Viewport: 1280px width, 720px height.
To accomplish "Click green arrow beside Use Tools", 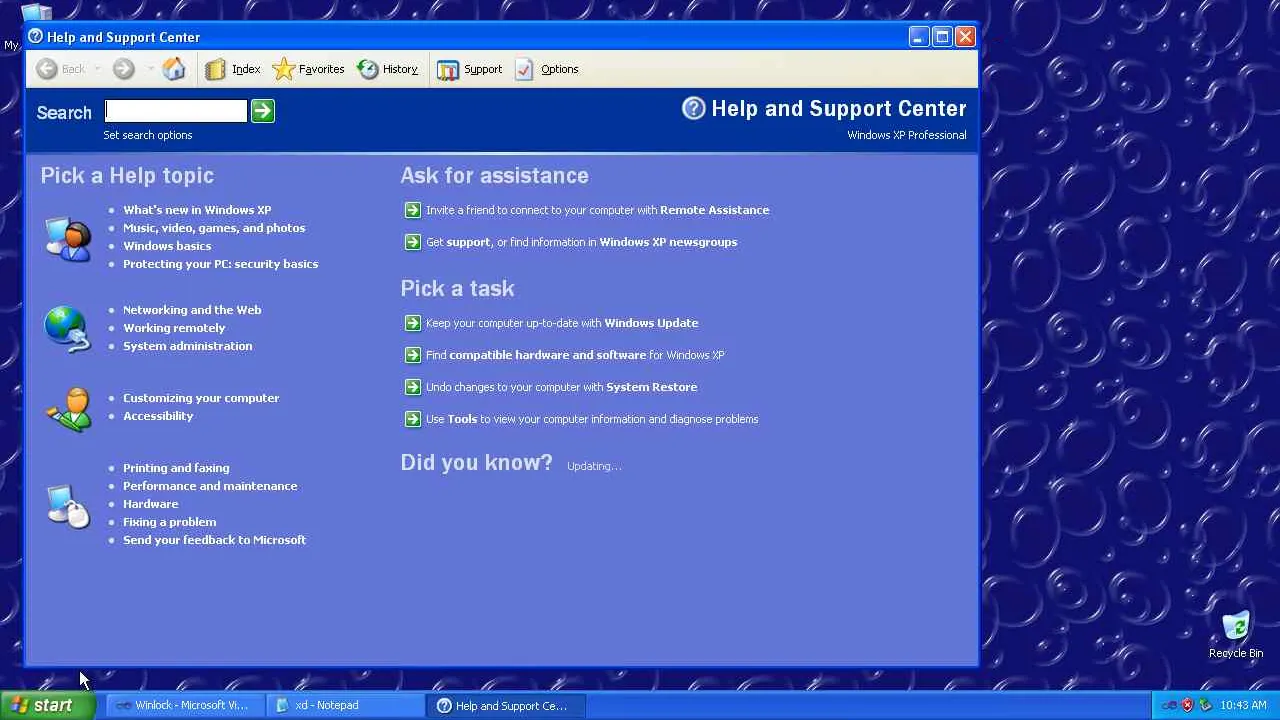I will tap(412, 419).
